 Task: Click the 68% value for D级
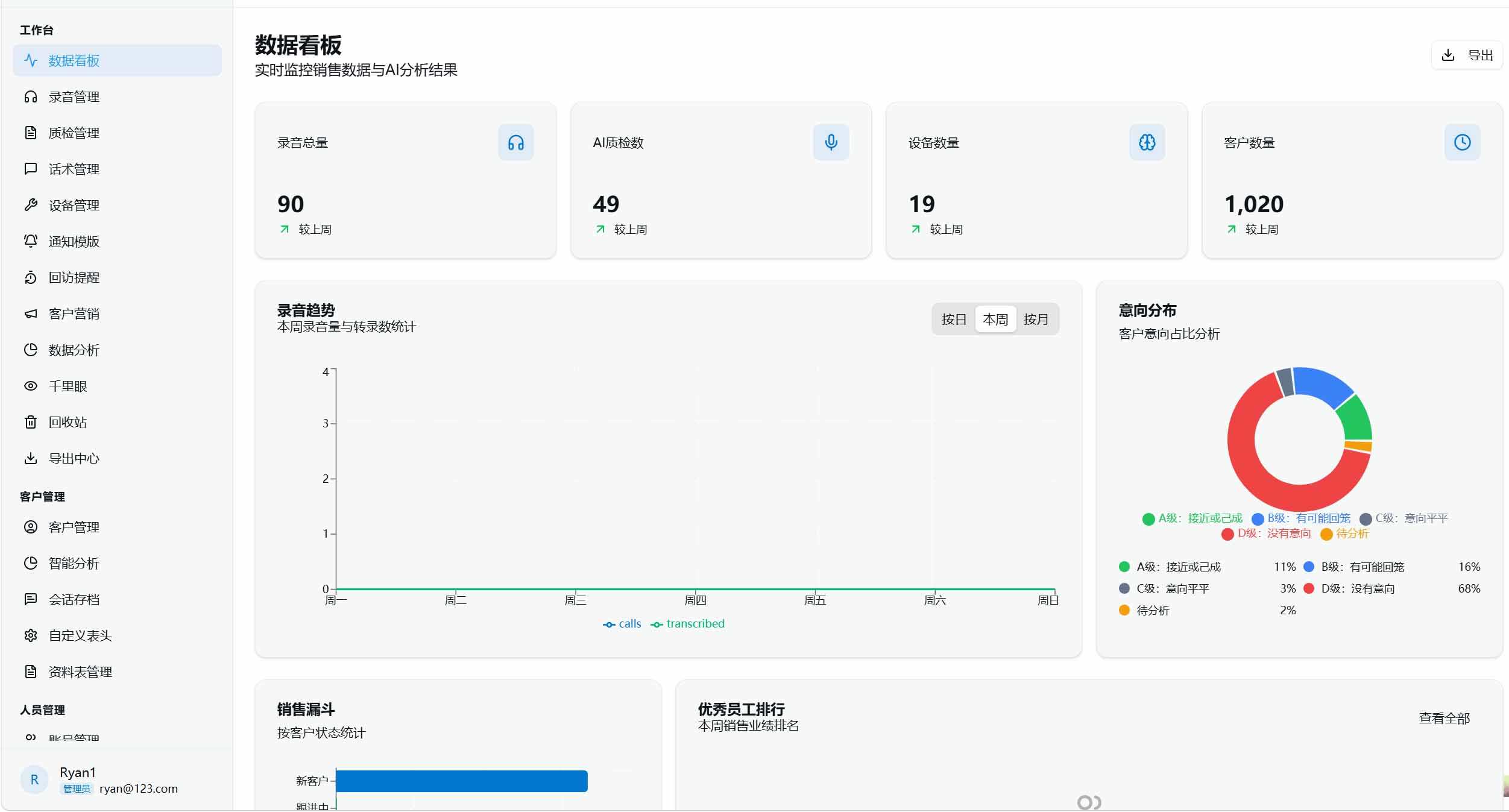tap(1469, 588)
